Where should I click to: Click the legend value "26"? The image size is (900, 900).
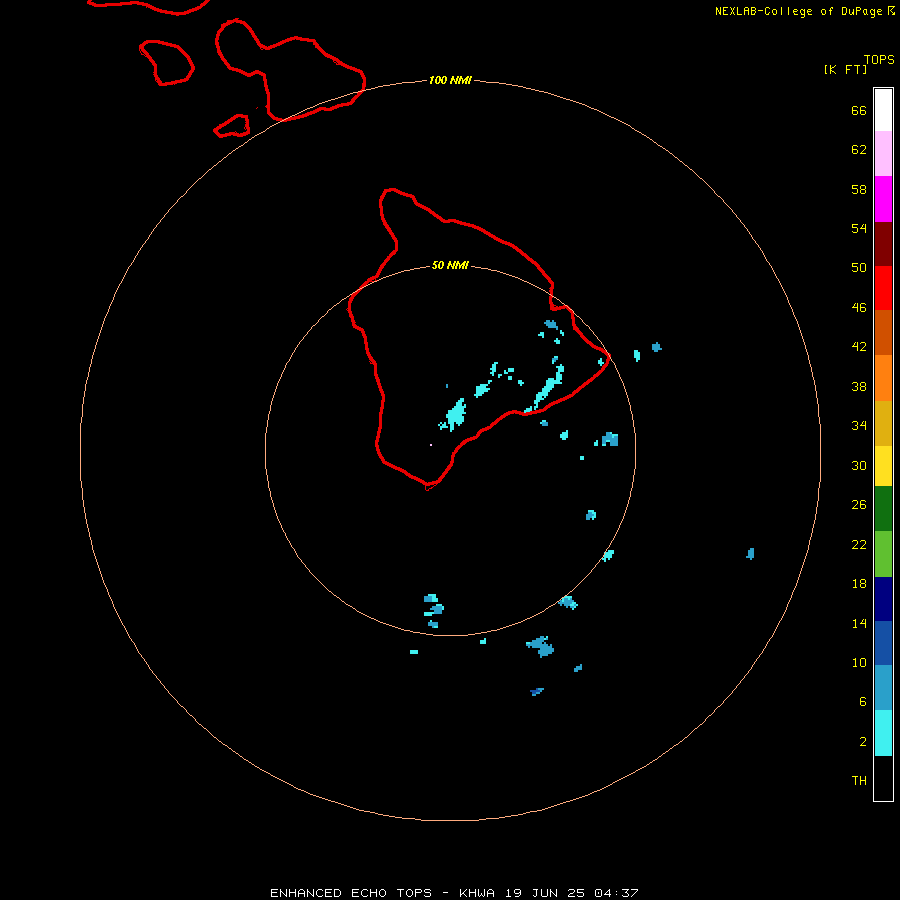(859, 505)
